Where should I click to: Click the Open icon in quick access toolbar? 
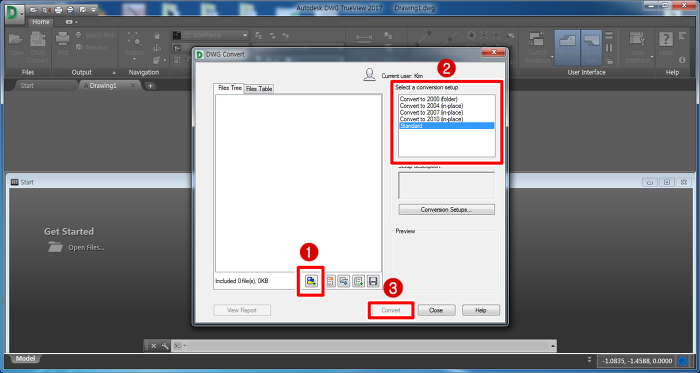(x=34, y=9)
